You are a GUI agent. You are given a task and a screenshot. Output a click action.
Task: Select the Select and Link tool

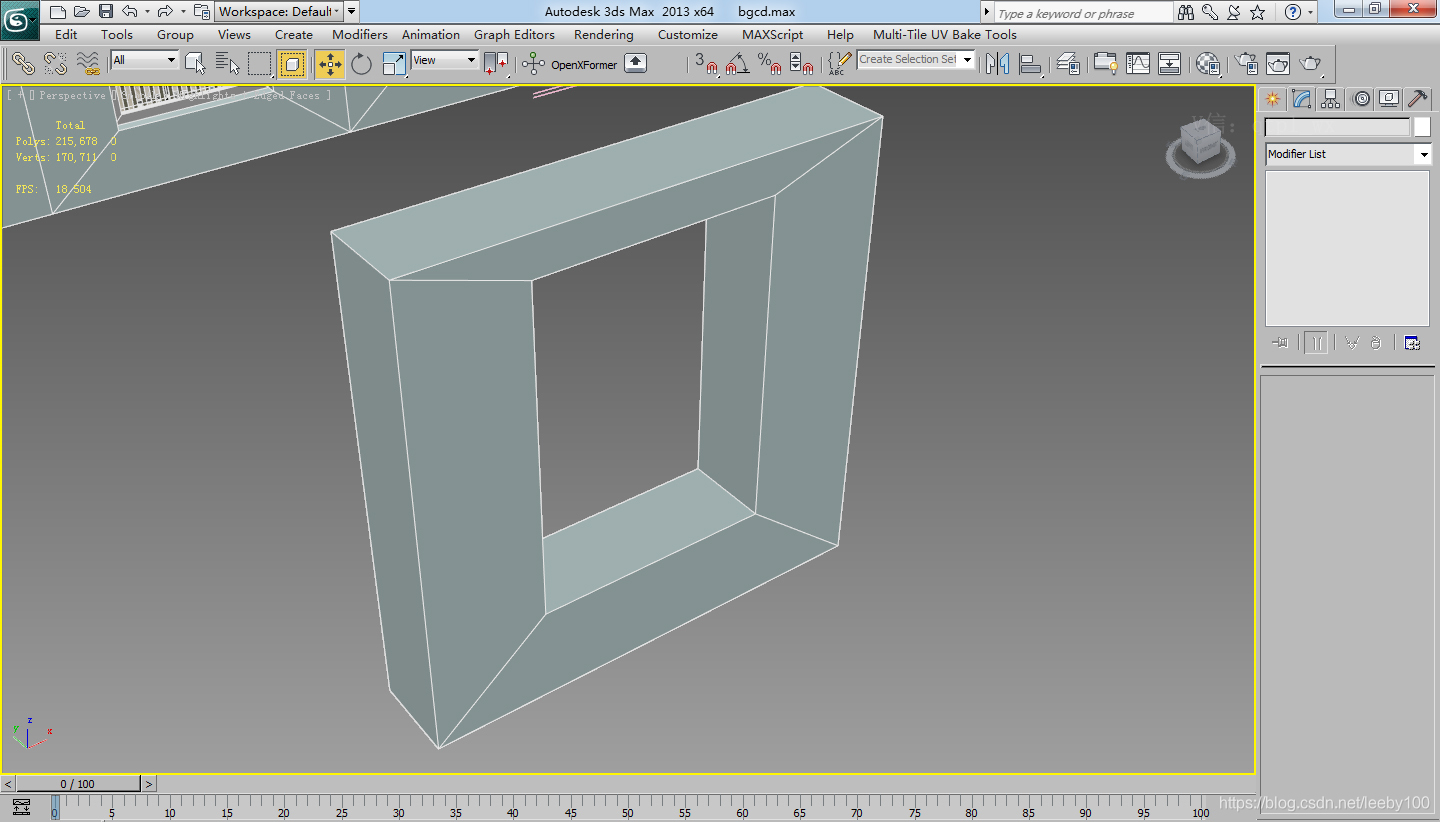[x=23, y=63]
